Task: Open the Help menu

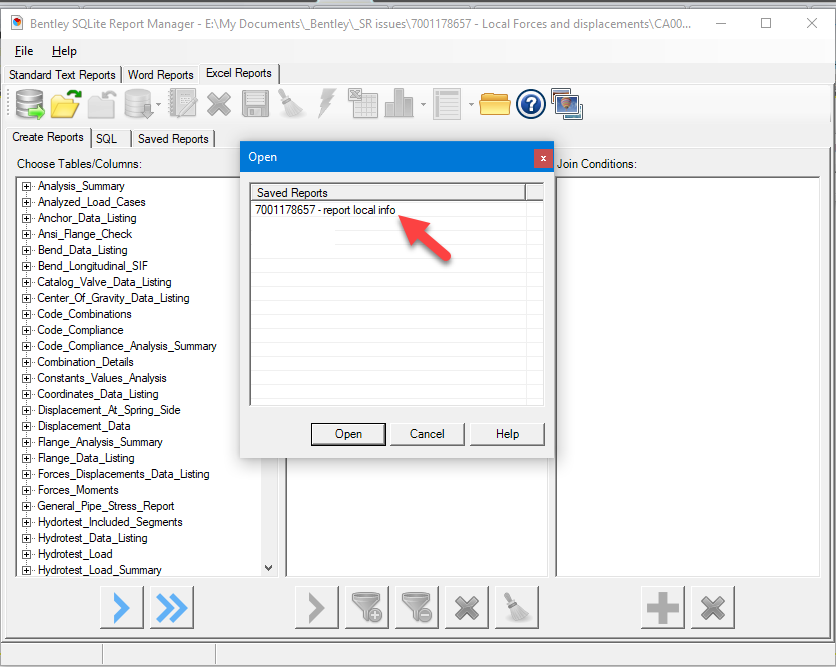Action: 64,51
